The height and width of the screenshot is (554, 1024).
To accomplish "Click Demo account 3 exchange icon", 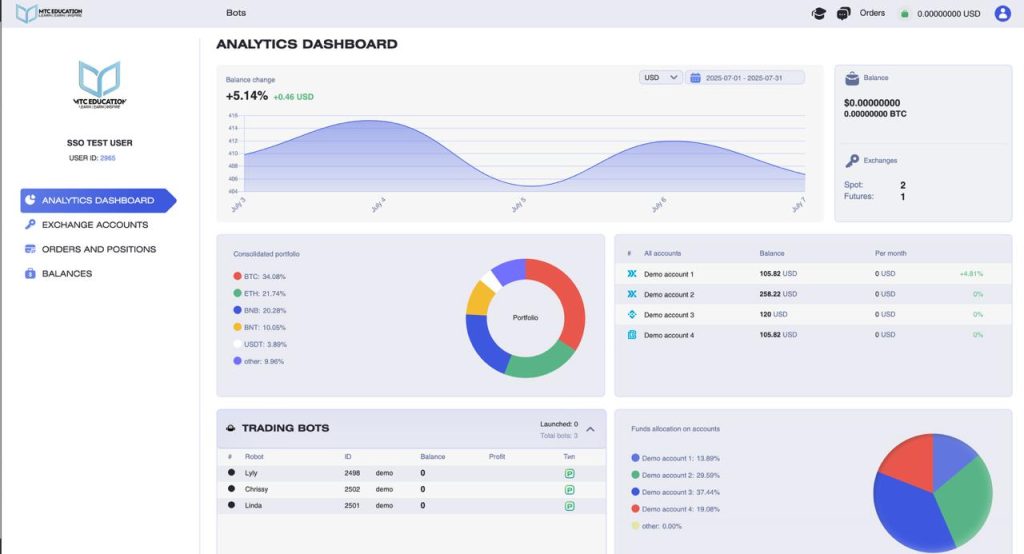I will pyautogui.click(x=632, y=314).
